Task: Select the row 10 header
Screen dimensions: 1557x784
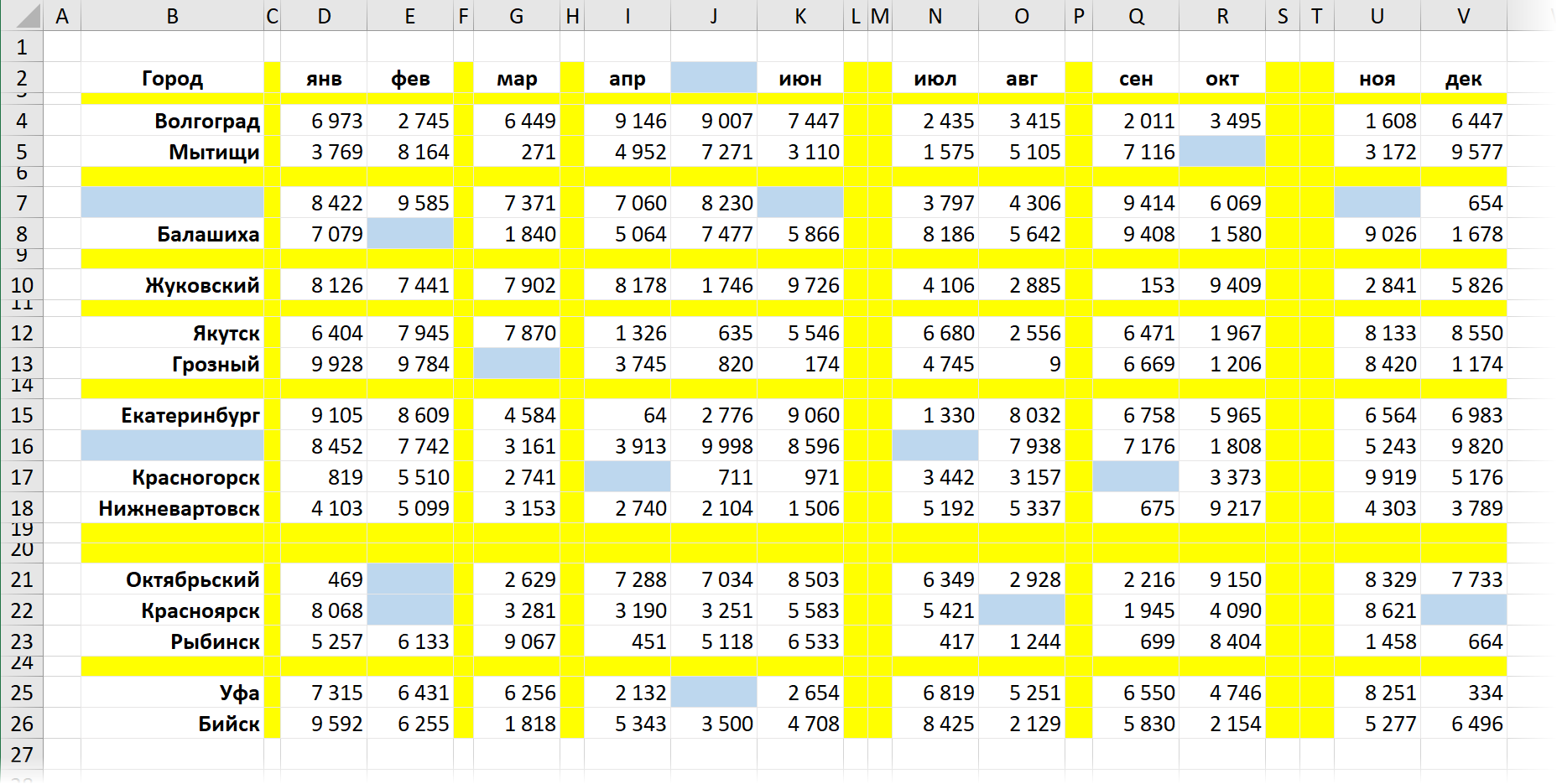Action: [x=21, y=285]
